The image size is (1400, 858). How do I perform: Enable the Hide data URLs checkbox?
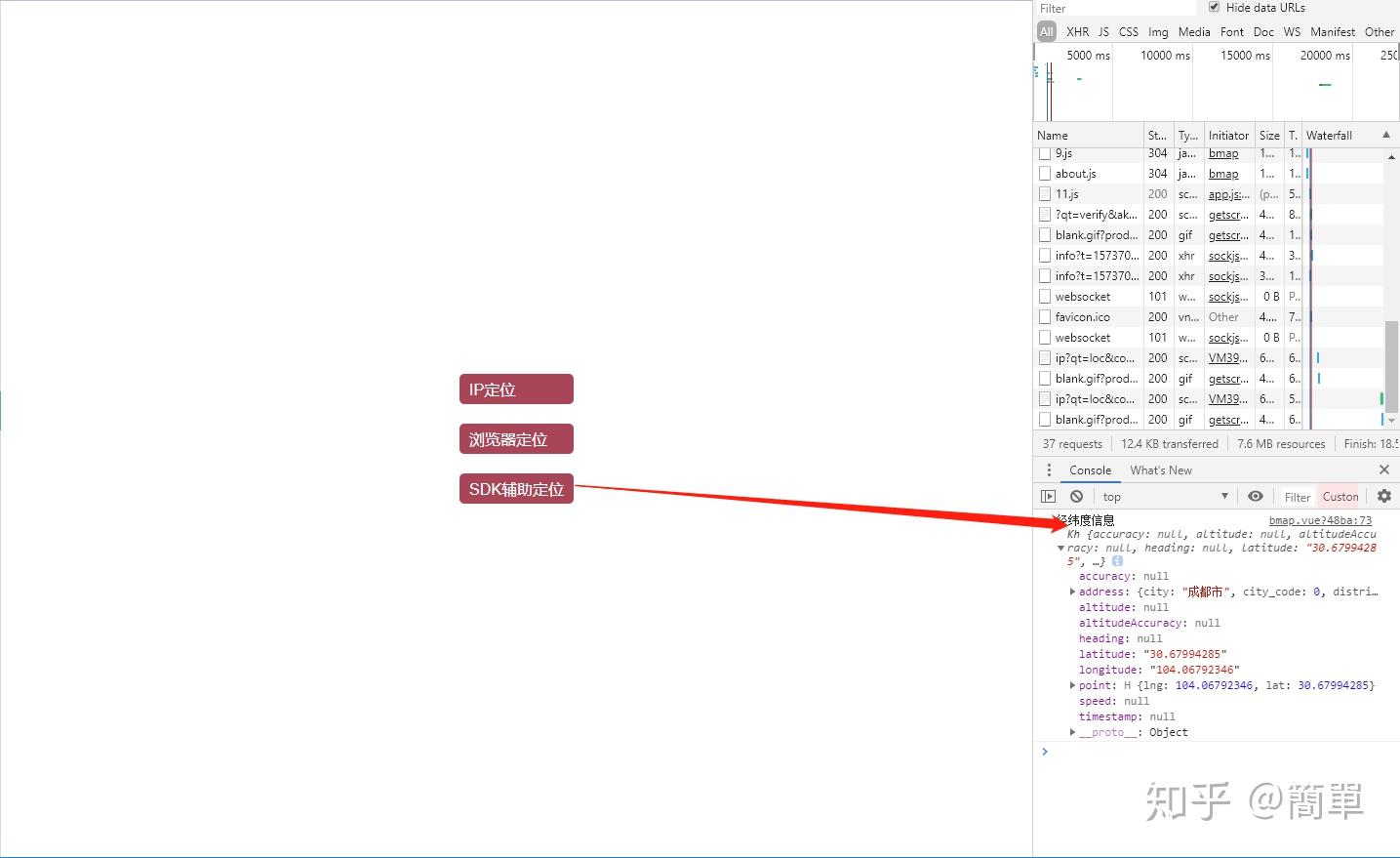1215,8
